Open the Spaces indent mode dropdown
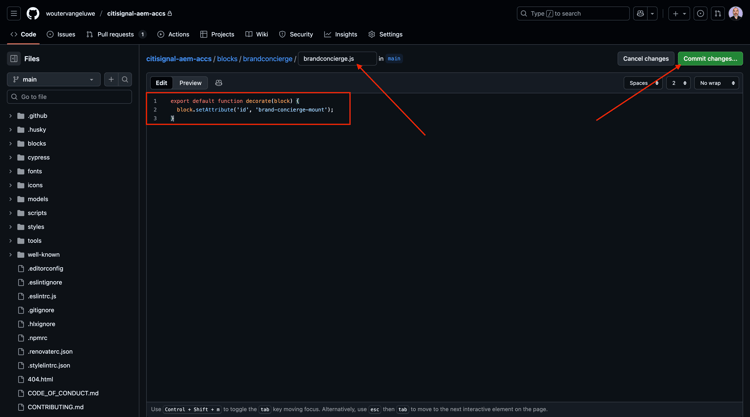The height and width of the screenshot is (417, 750). [x=643, y=83]
